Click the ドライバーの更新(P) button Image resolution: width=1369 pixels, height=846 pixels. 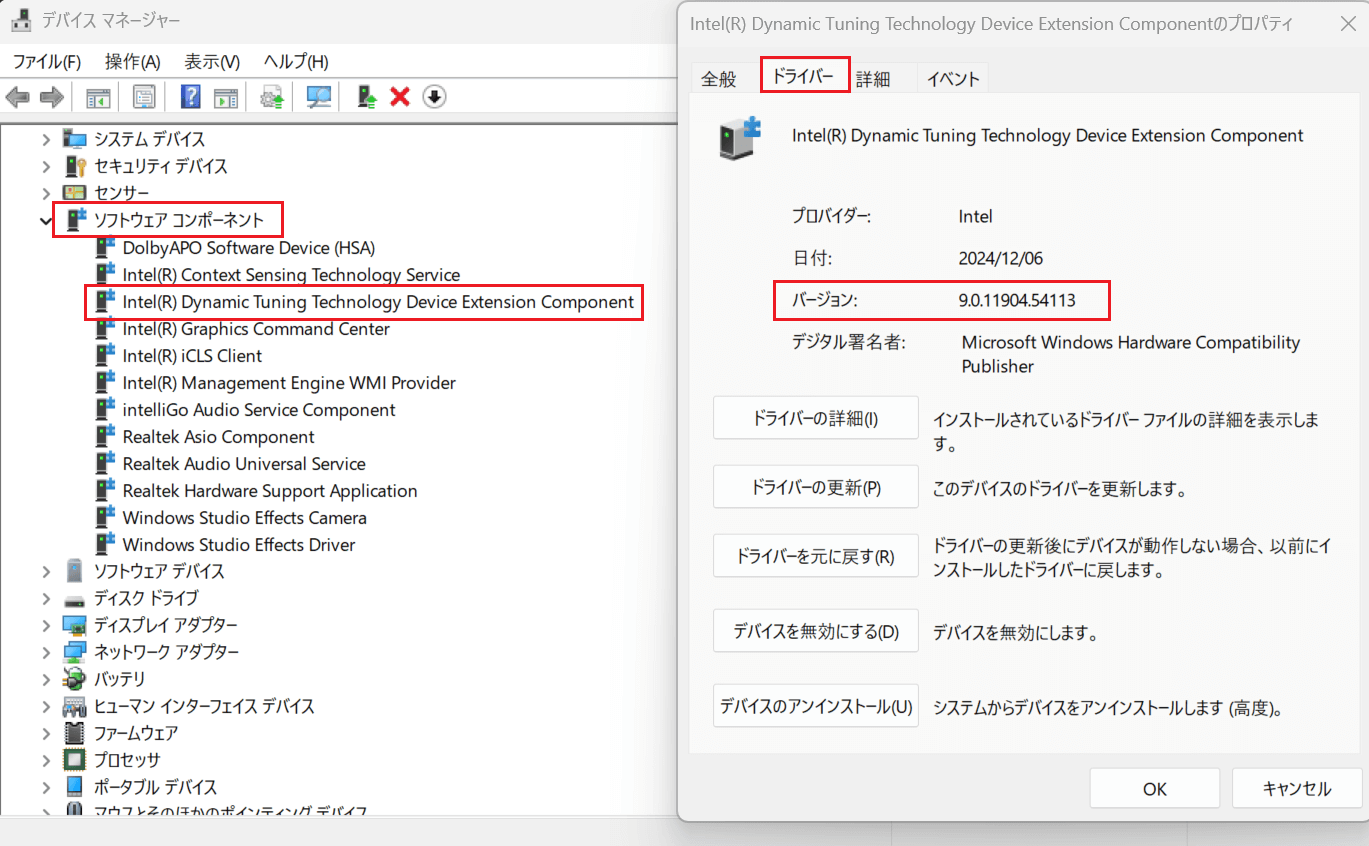pyautogui.click(x=815, y=487)
